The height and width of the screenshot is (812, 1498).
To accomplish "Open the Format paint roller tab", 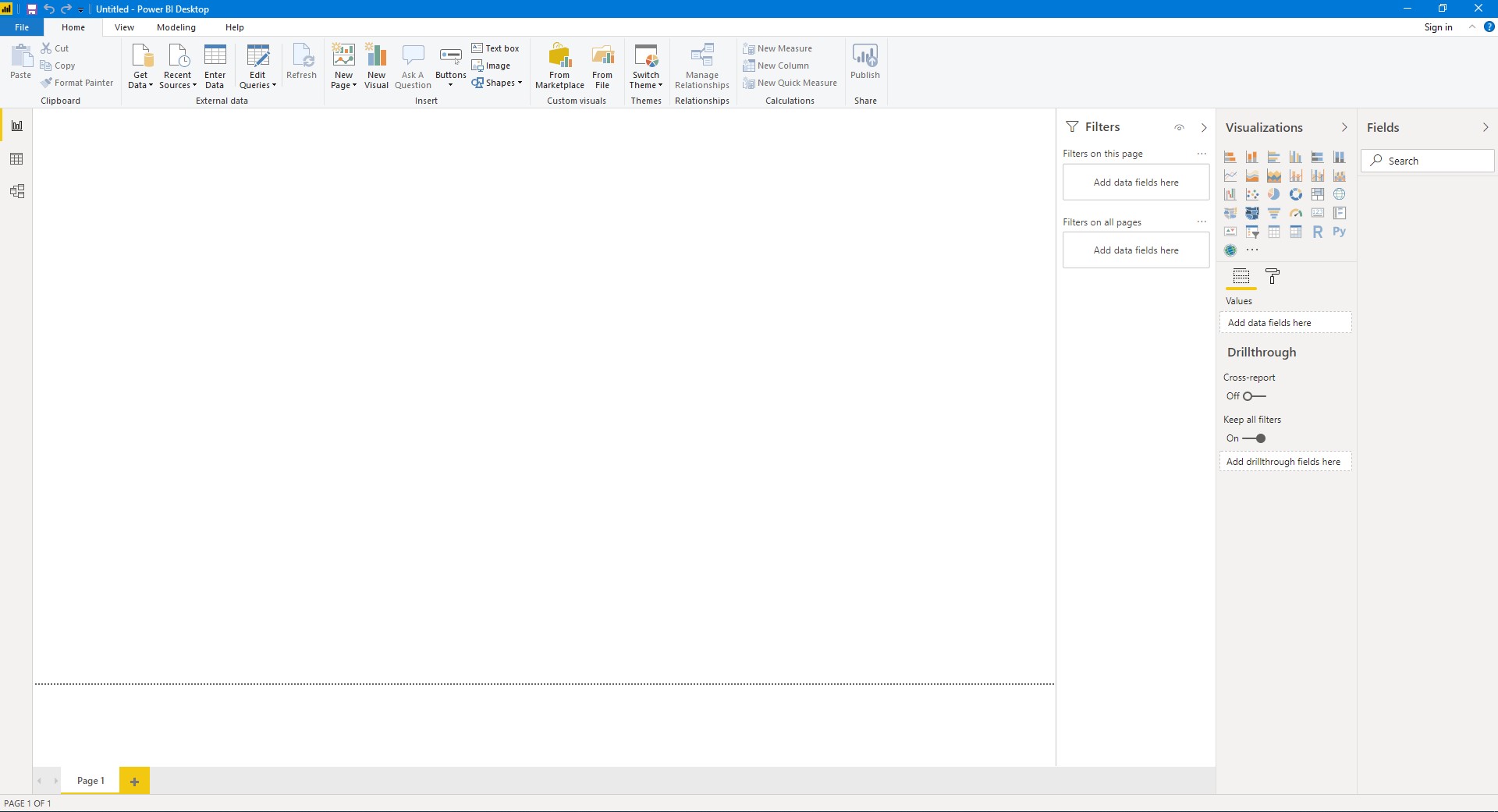I will 1273,276.
